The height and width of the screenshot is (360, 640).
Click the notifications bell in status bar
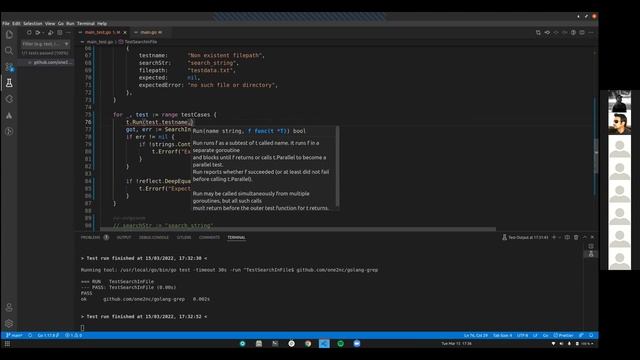591,335
